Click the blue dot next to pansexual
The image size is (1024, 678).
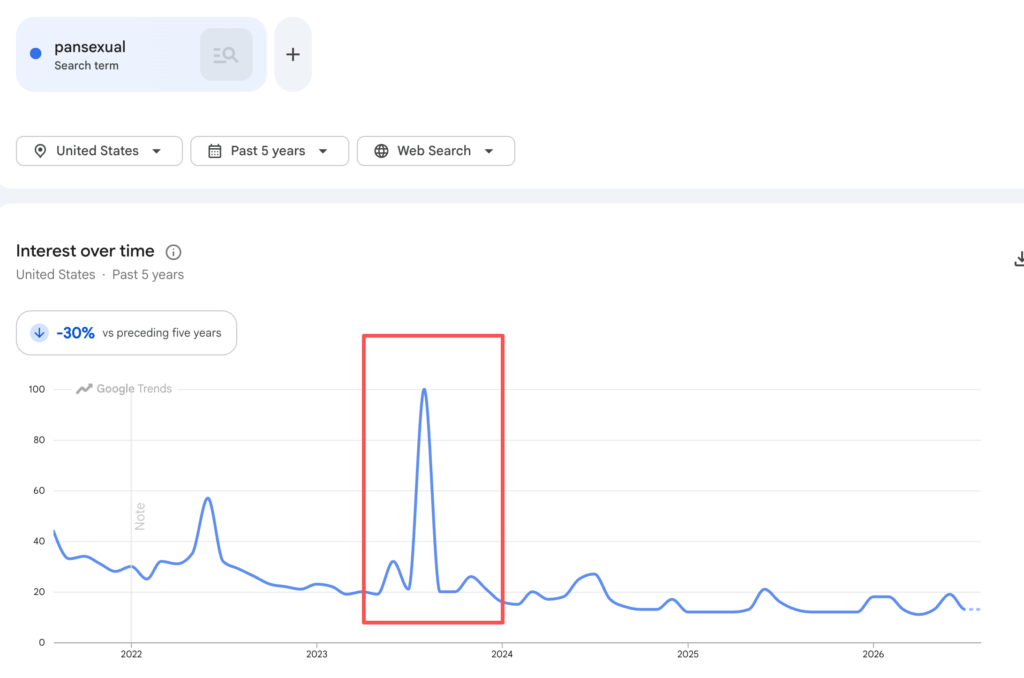point(36,54)
